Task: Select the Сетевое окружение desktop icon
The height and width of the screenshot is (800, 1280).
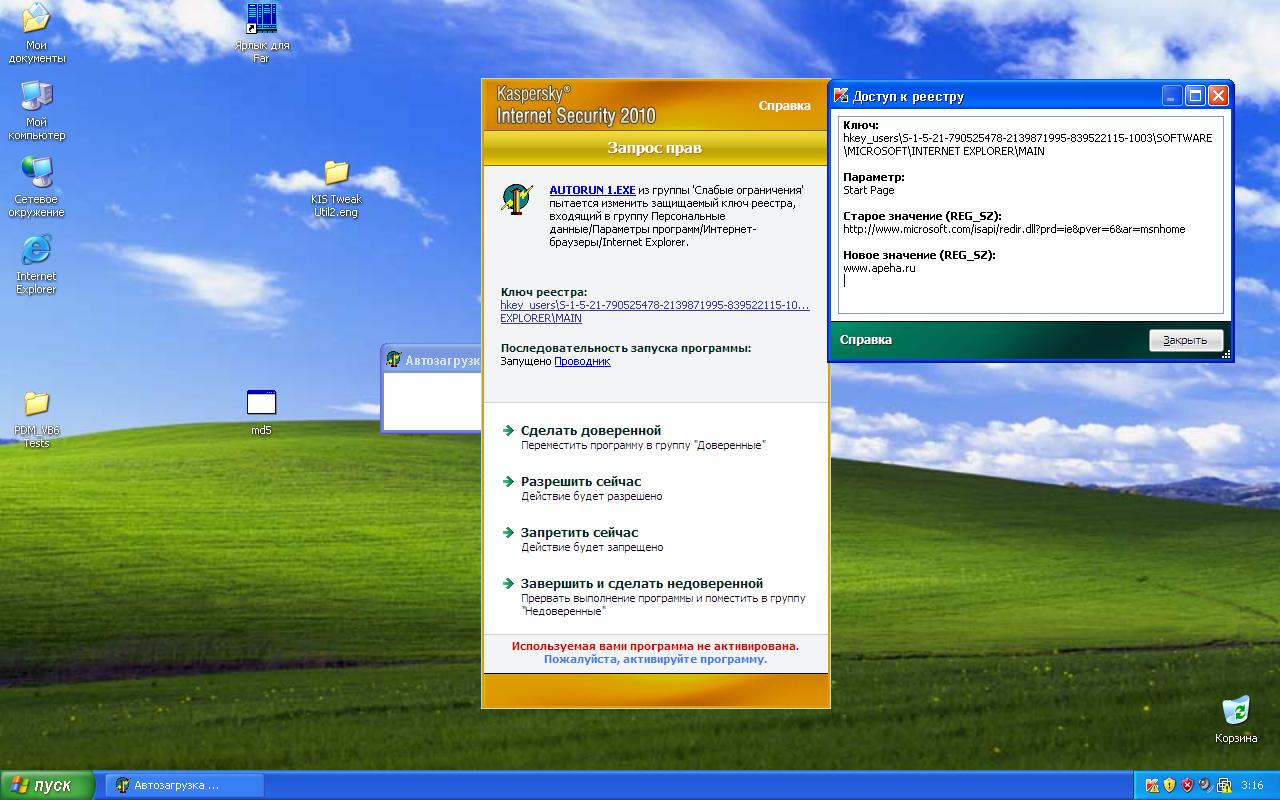Action: coord(37,187)
